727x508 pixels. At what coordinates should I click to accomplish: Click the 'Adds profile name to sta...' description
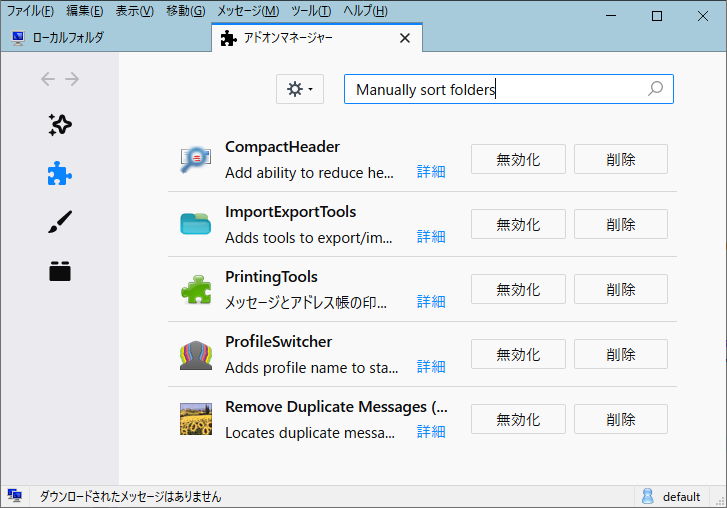point(312,368)
